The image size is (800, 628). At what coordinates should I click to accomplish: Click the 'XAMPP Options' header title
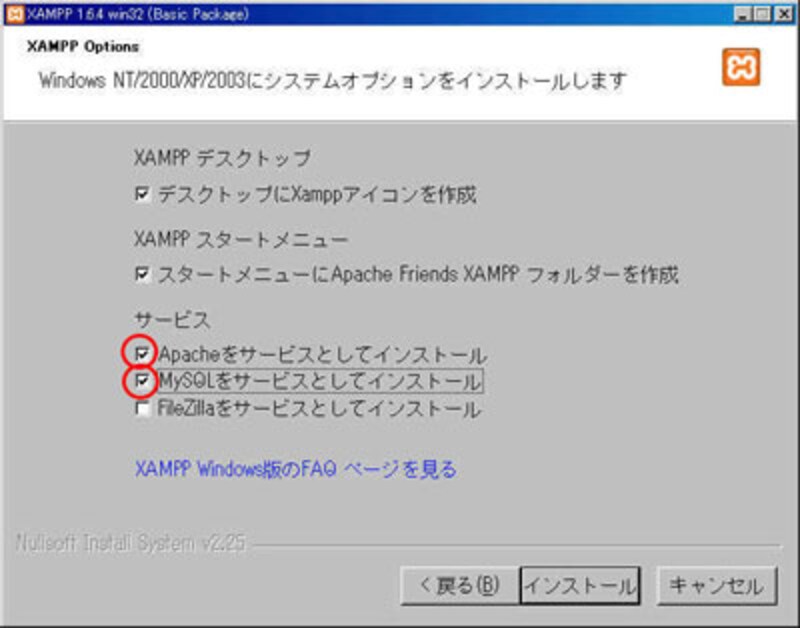pos(83,46)
